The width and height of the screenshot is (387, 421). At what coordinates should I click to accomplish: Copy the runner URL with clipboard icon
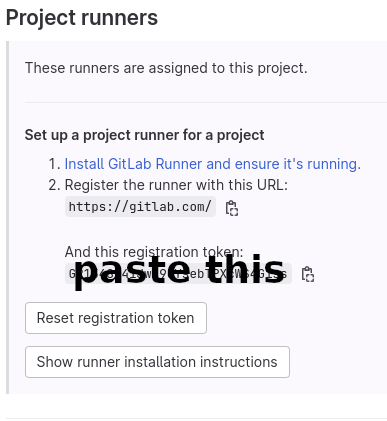pyautogui.click(x=232, y=208)
